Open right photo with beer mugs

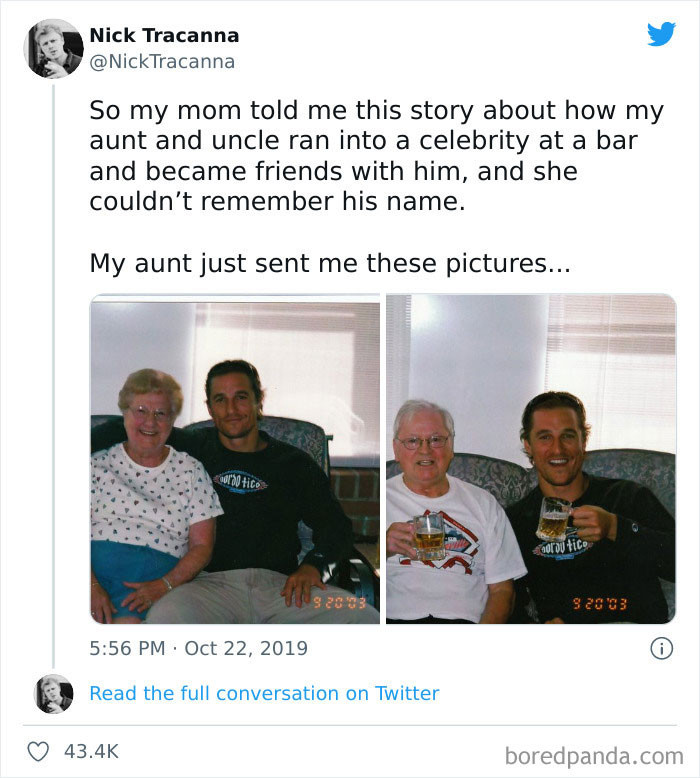[531, 459]
